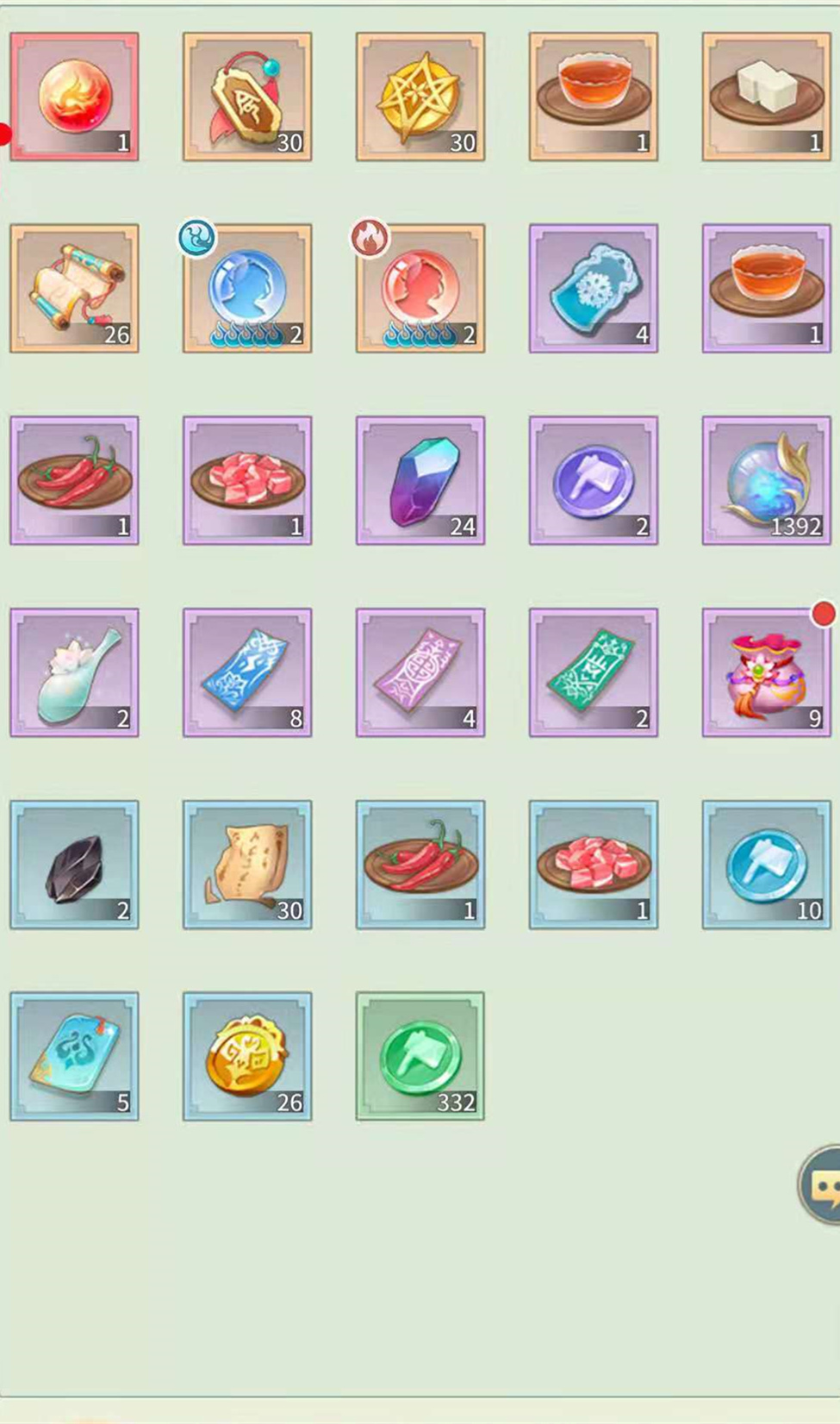The image size is (840, 1424).
Task: Choose the blue talisman ticket with 8
Action: point(247,672)
